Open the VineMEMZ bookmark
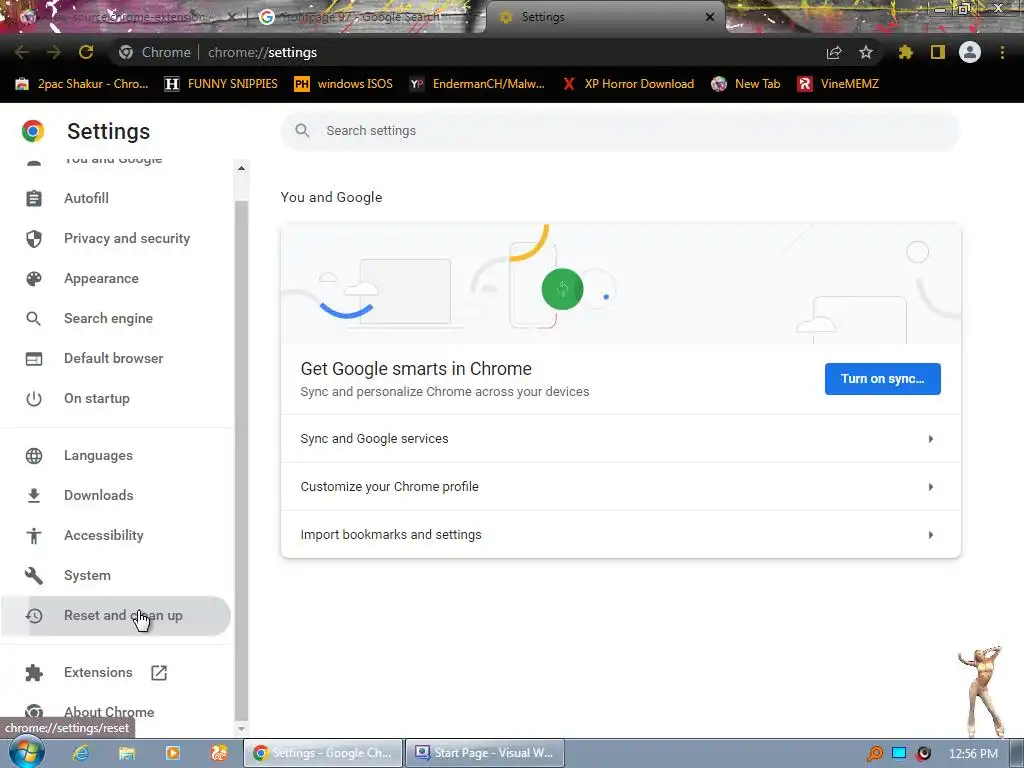 839,84
